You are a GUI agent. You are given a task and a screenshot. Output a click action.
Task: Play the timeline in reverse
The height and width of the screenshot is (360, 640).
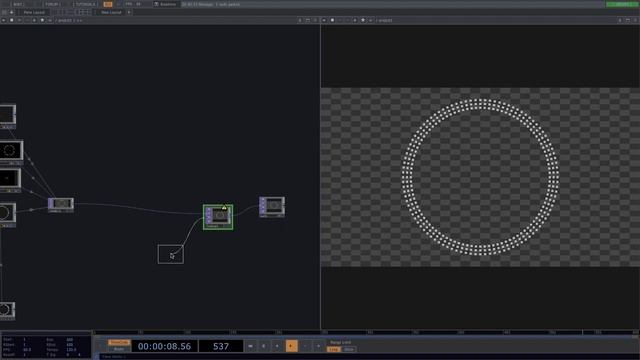pyautogui.click(x=277, y=346)
